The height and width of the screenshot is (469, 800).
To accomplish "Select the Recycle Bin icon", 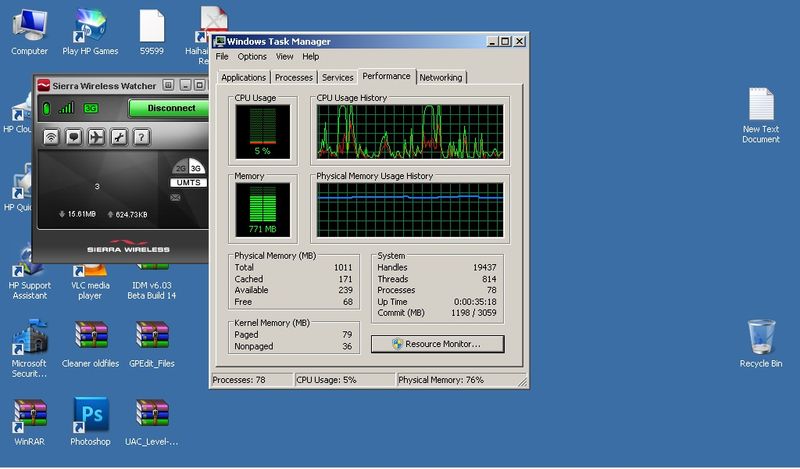I will (761, 344).
